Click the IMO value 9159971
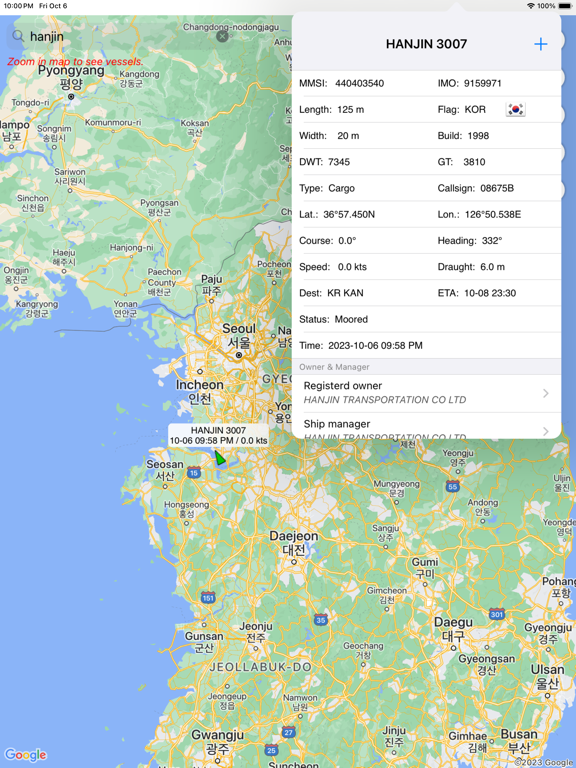The height and width of the screenshot is (768, 576). pyautogui.click(x=482, y=83)
